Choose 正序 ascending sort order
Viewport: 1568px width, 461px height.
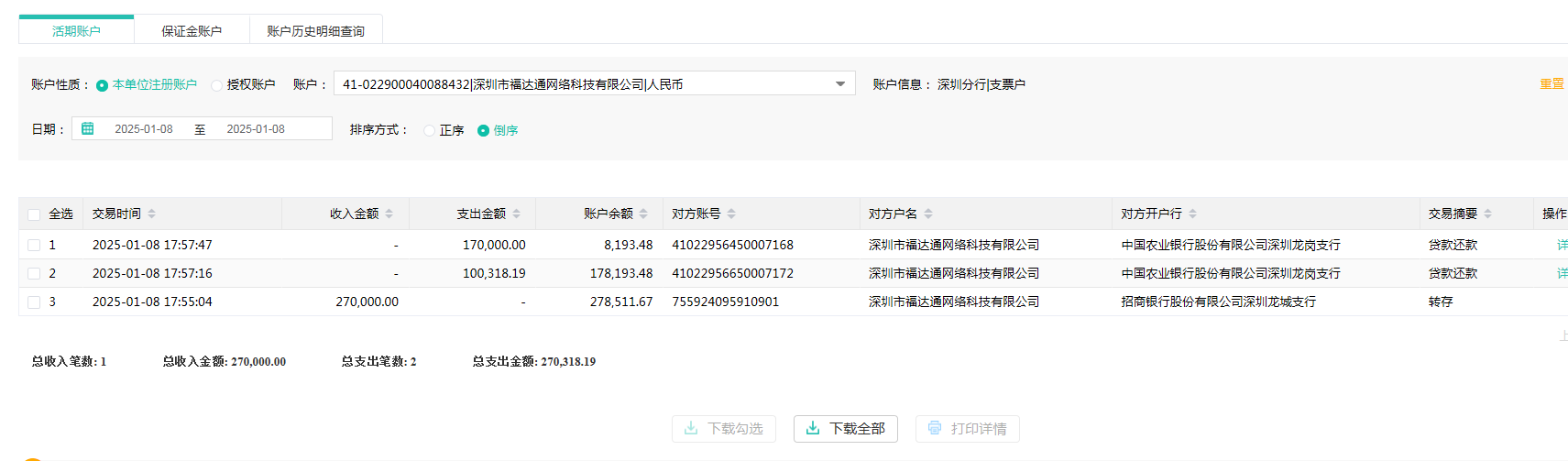tap(429, 131)
